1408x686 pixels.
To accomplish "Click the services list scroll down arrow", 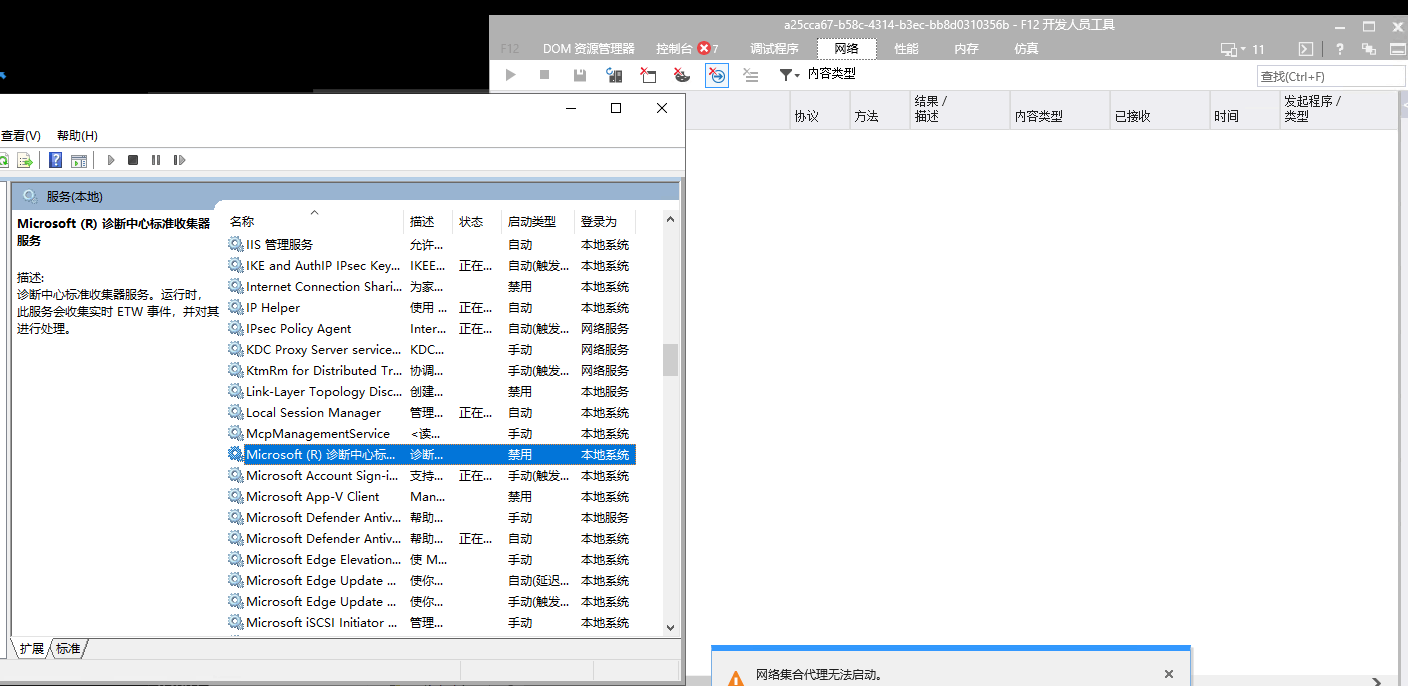I will pyautogui.click(x=670, y=627).
